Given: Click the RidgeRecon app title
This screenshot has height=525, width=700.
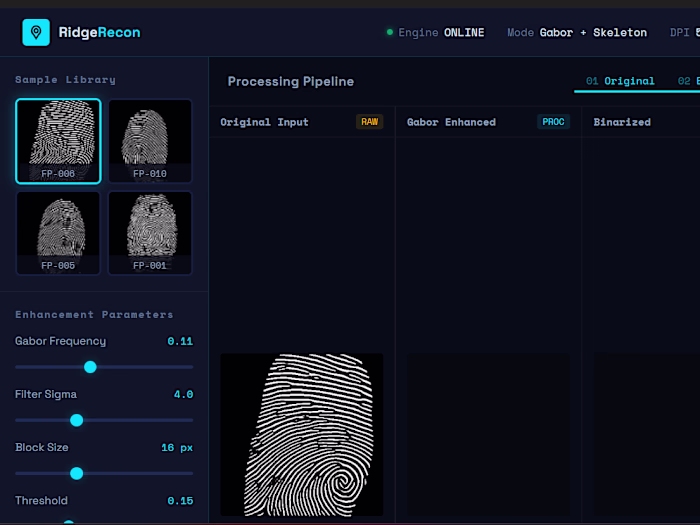Looking at the screenshot, I should pos(100,32).
